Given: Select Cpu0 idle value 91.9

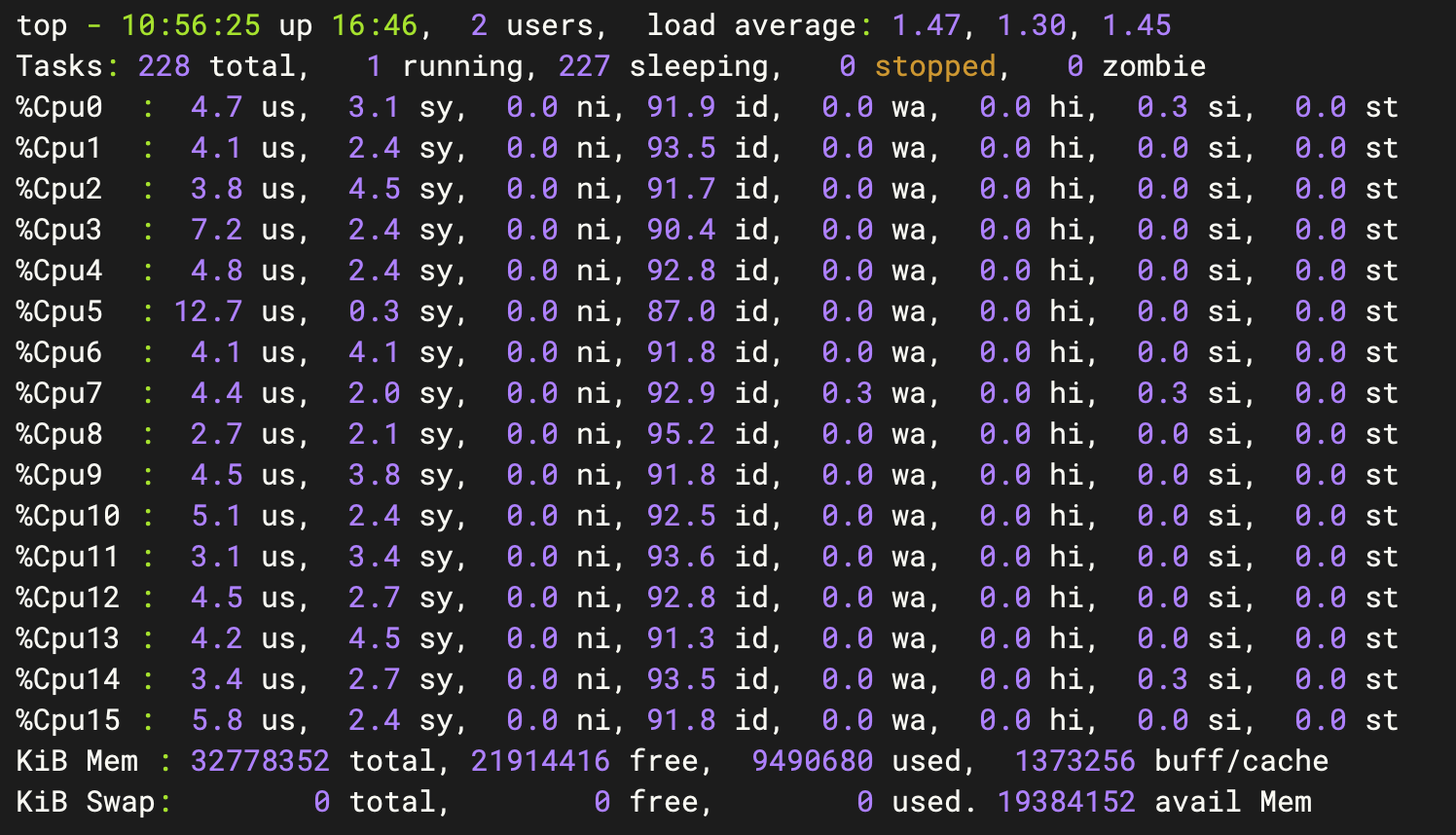Looking at the screenshot, I should coord(681,107).
